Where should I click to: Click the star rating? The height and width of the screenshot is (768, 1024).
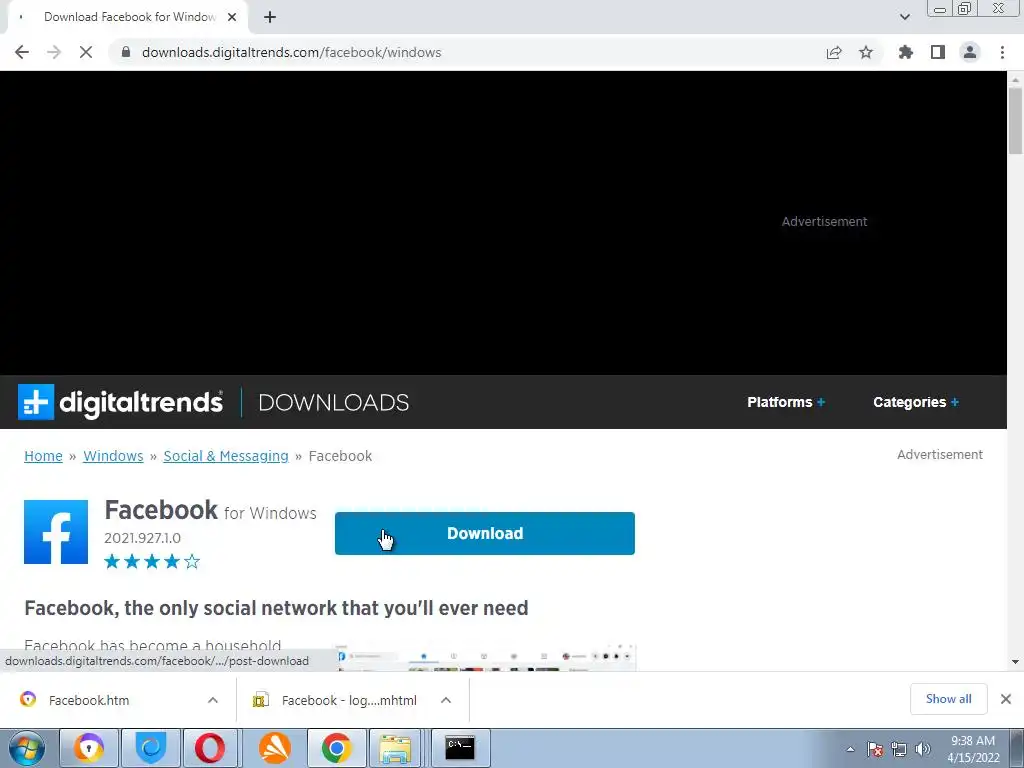[152, 562]
